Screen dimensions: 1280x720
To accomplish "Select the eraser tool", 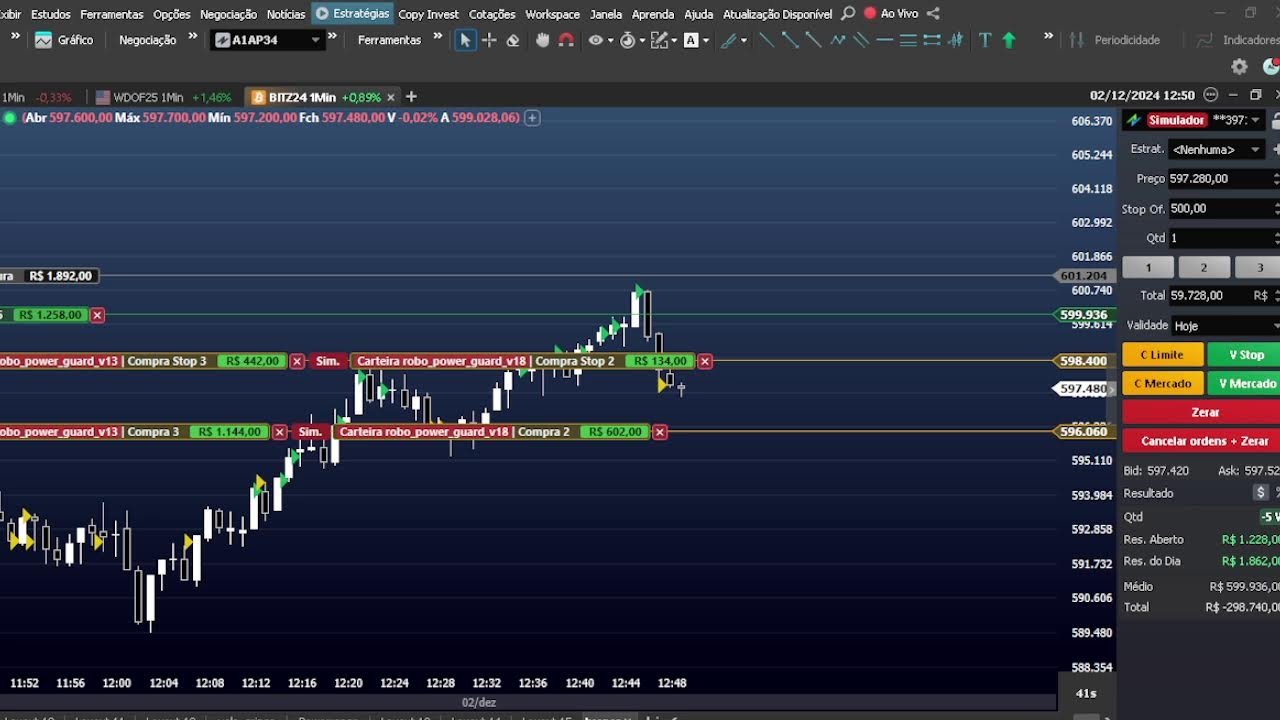I will (513, 40).
